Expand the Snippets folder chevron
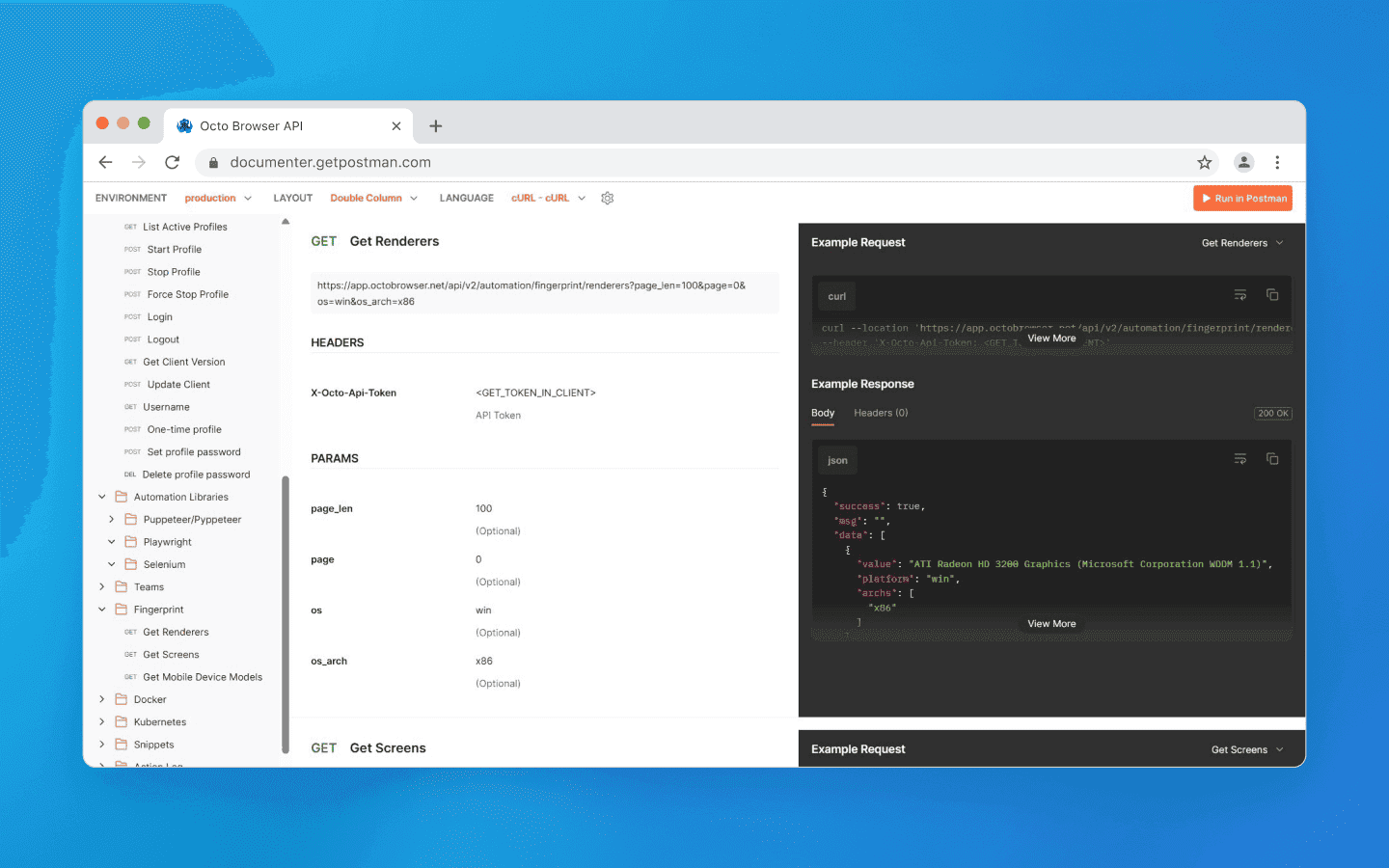This screenshot has height=868, width=1389. 102,745
